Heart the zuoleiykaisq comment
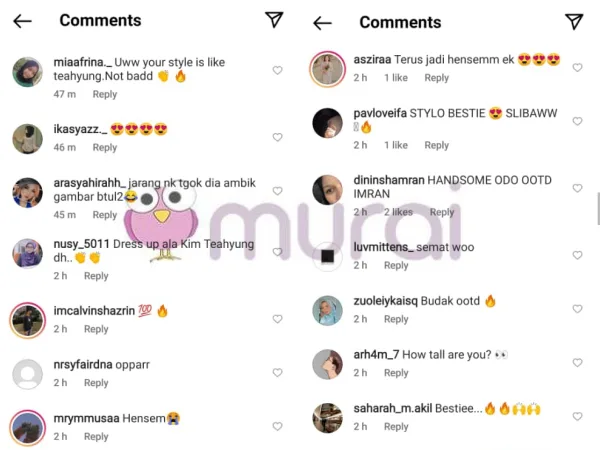This screenshot has height=450, width=600. (x=577, y=308)
